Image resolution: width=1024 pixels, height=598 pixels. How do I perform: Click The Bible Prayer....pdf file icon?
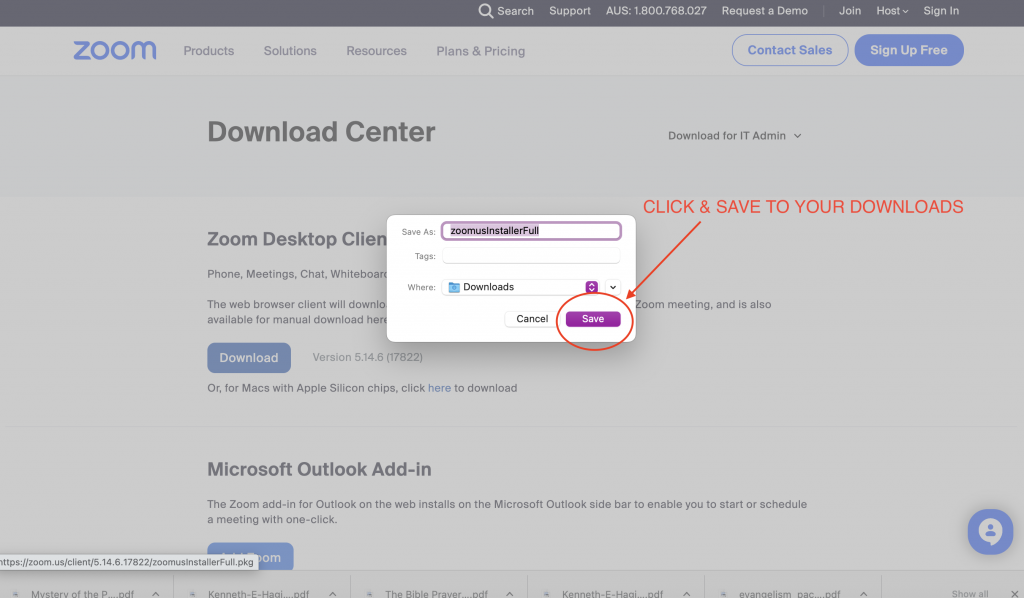click(x=370, y=594)
